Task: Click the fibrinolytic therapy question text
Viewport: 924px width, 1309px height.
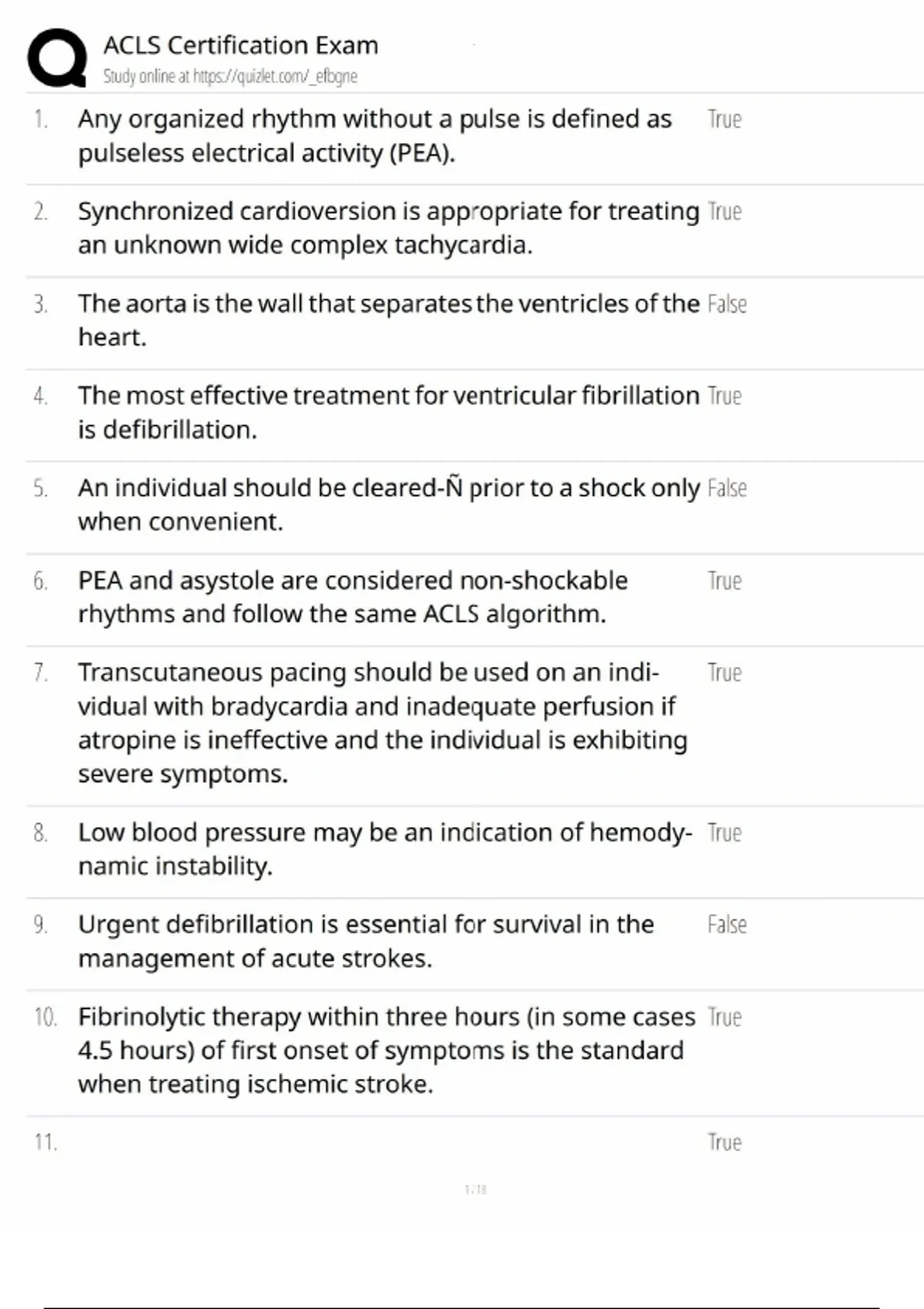Action: [x=386, y=1050]
